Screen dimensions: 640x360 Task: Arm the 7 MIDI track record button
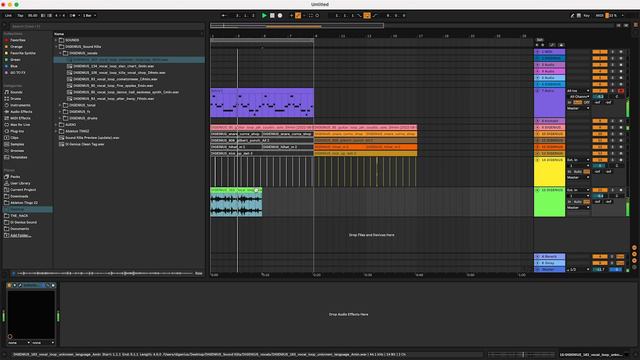tap(621, 91)
